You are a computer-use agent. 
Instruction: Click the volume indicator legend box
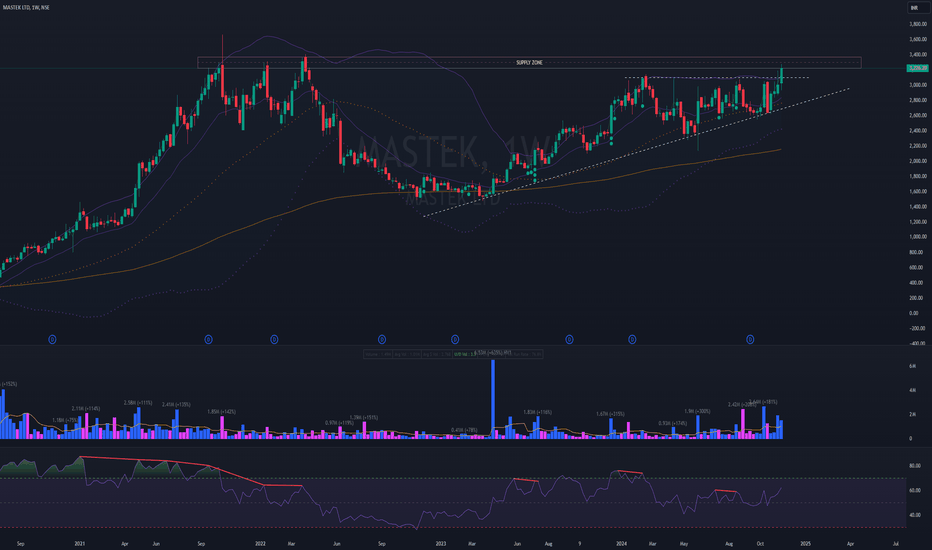click(x=453, y=354)
